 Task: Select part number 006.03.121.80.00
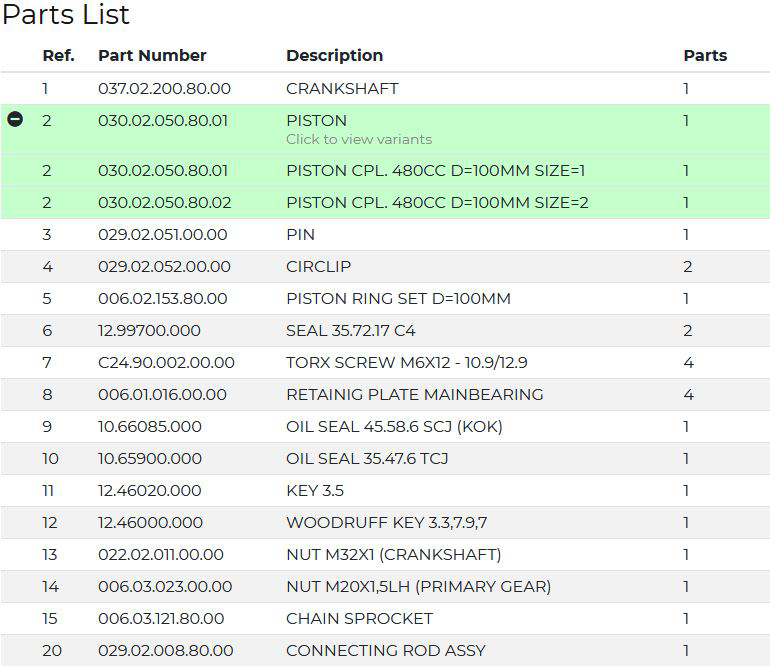[x=161, y=618]
